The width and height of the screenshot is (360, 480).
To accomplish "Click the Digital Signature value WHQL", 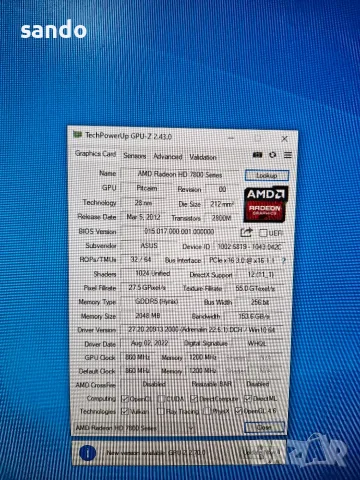I will pyautogui.click(x=257, y=344).
